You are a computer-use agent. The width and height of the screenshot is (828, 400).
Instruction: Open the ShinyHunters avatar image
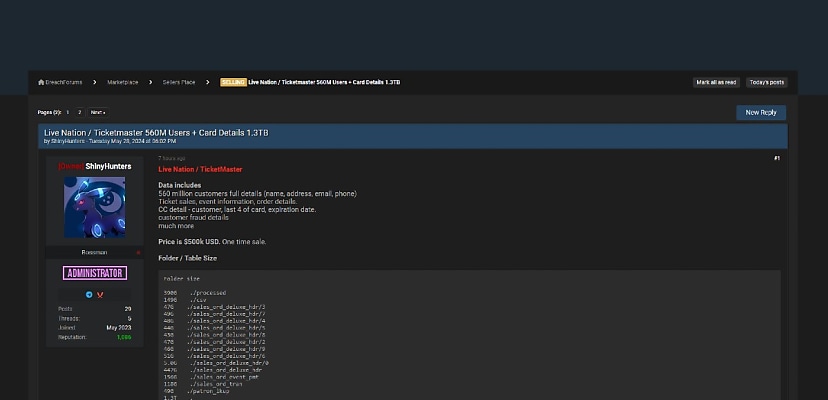pos(95,207)
